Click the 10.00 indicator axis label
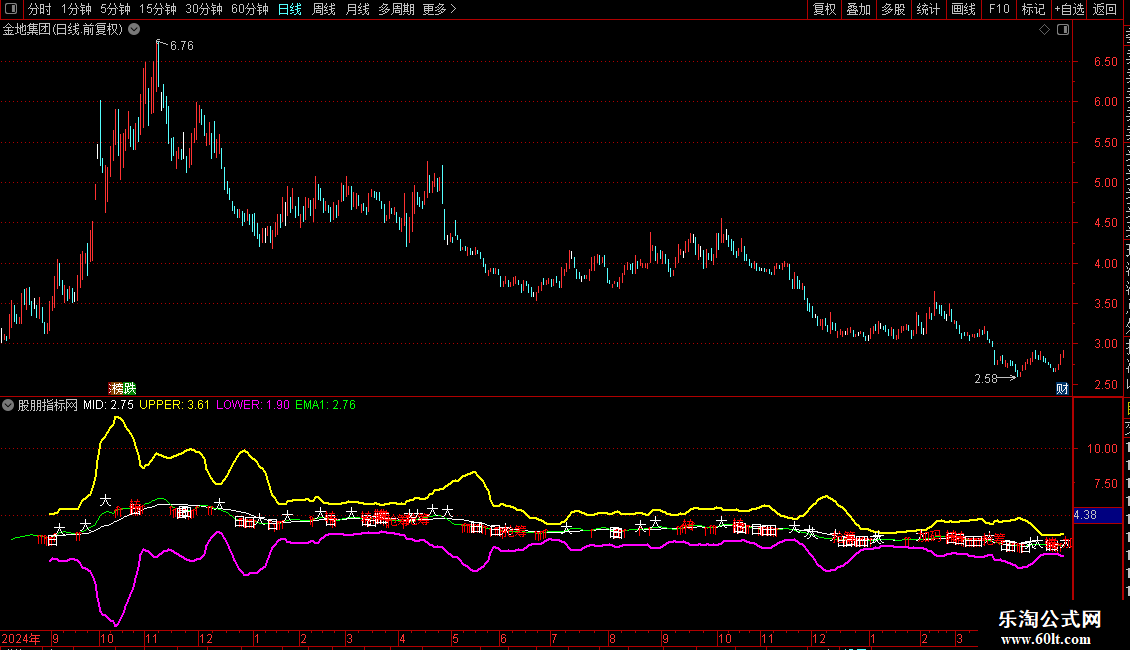 pyautogui.click(x=1102, y=448)
